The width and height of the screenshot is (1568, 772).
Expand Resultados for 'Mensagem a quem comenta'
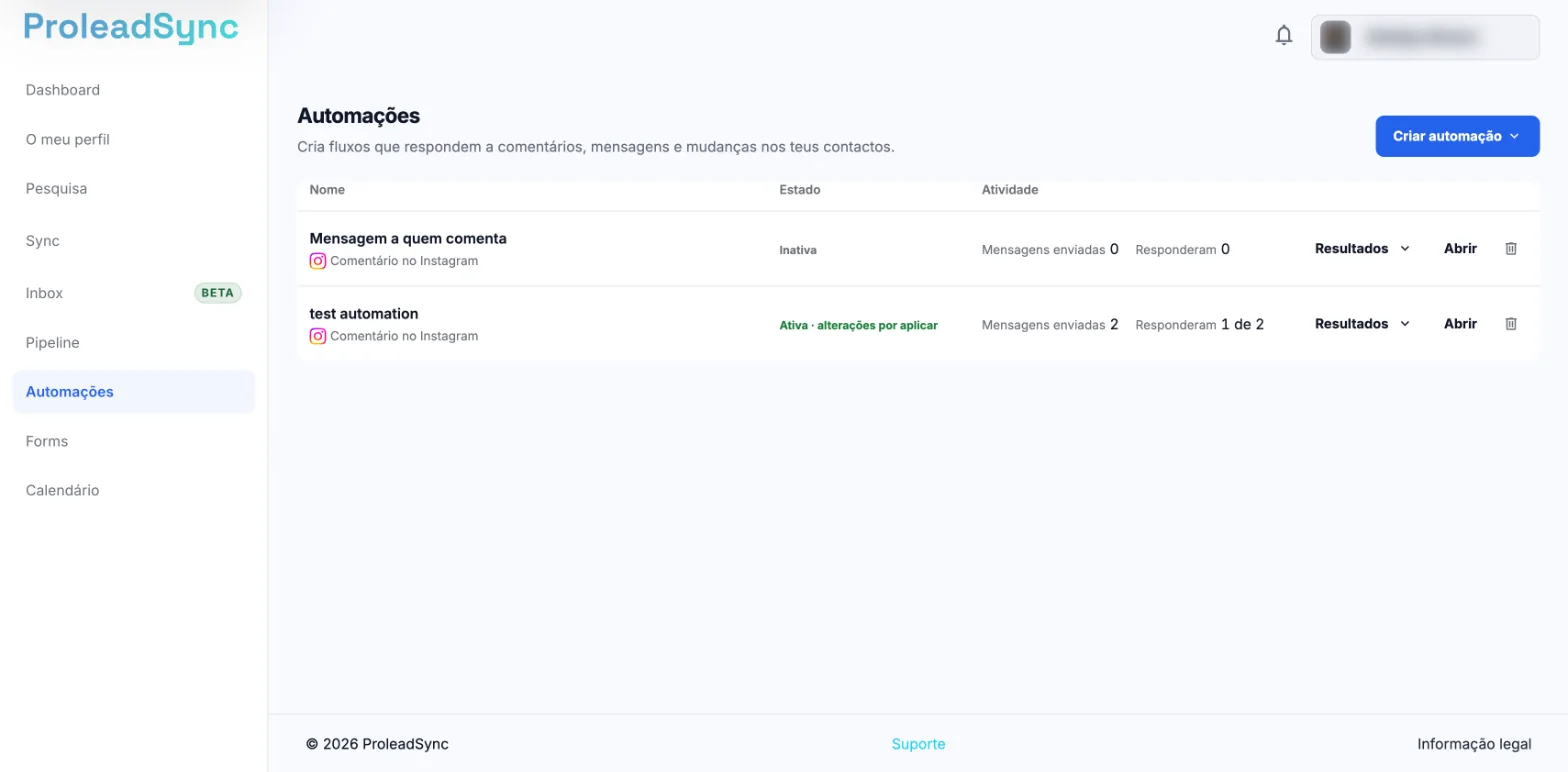point(1362,248)
